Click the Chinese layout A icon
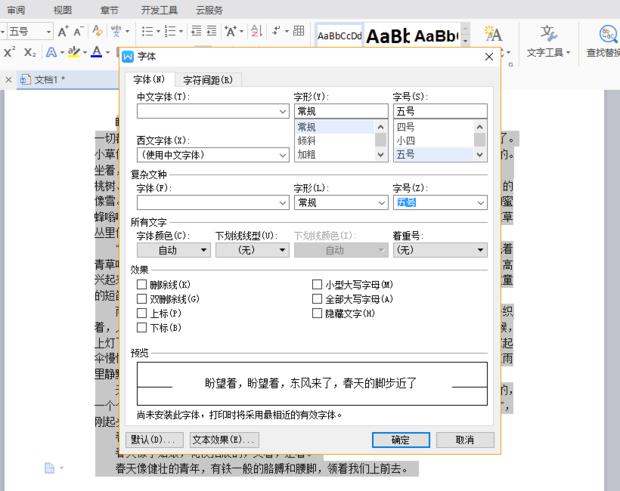620x491 pixels. click(x=230, y=31)
